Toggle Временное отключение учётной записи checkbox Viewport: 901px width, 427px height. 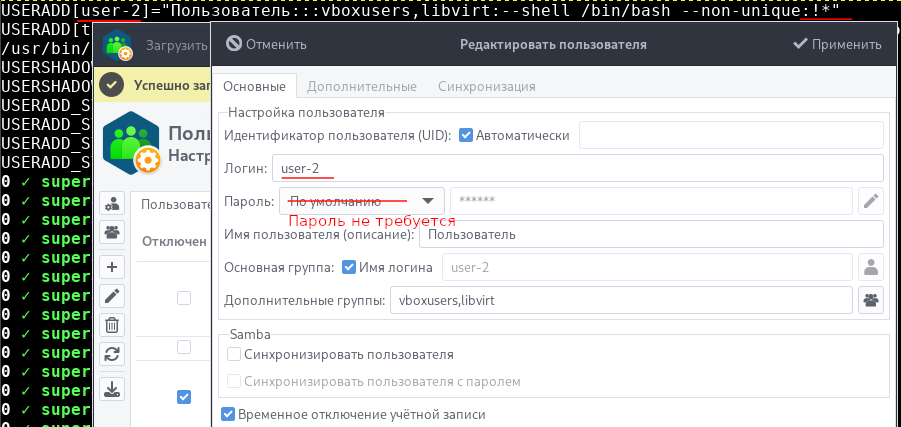(x=228, y=414)
